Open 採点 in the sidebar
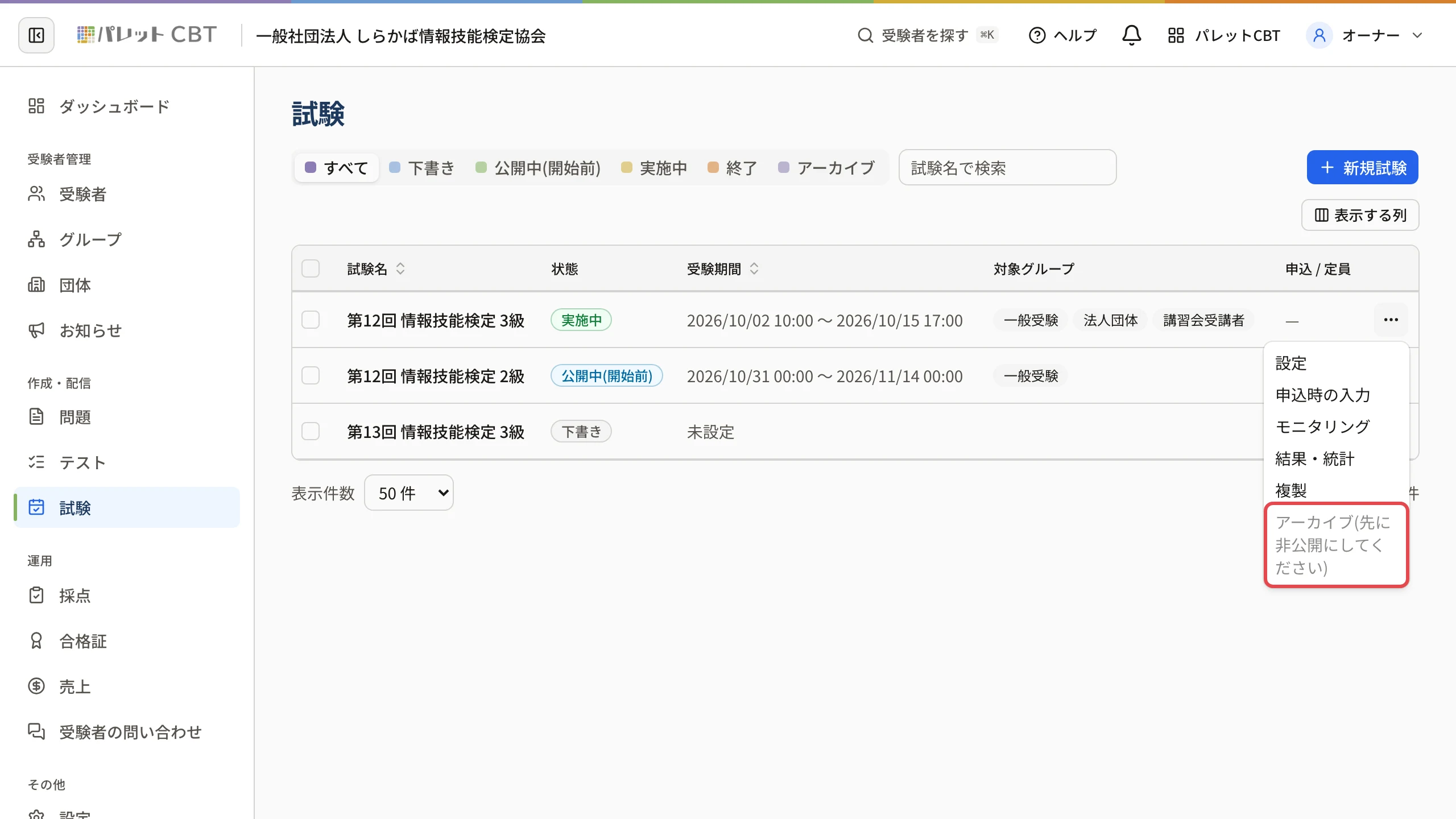 [127, 595]
